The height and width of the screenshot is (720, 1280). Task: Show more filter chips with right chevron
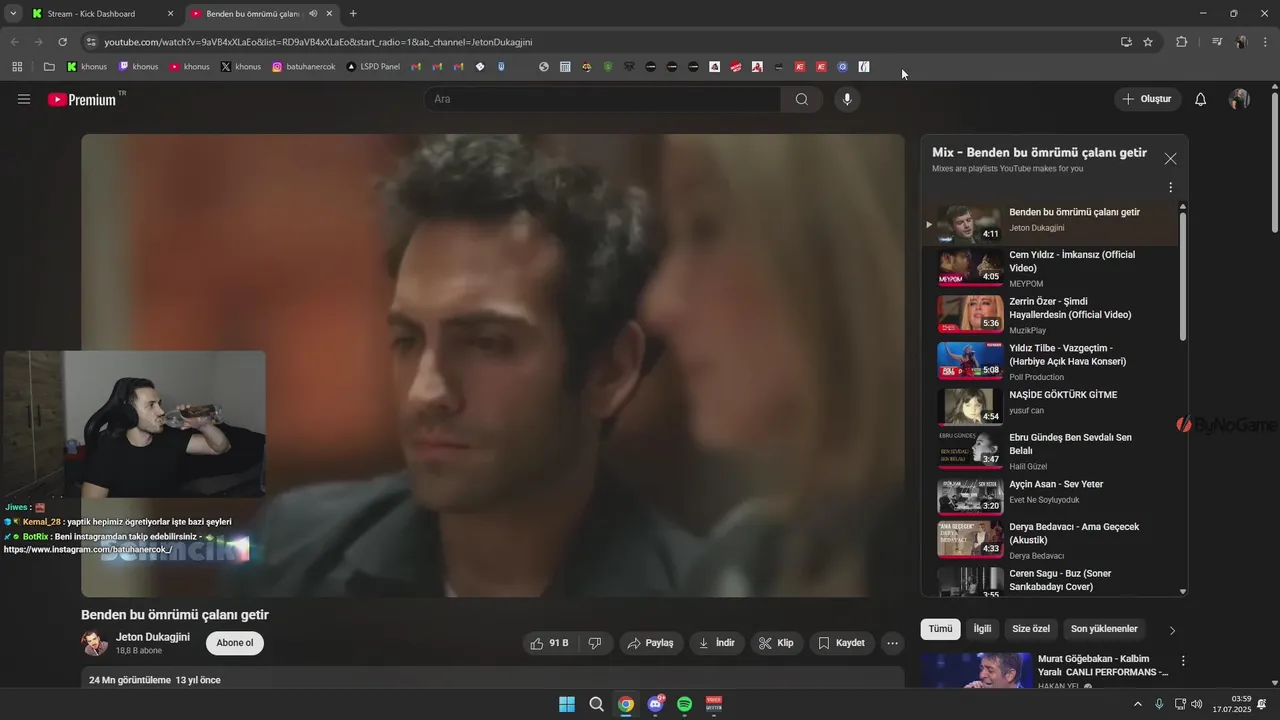(1172, 630)
